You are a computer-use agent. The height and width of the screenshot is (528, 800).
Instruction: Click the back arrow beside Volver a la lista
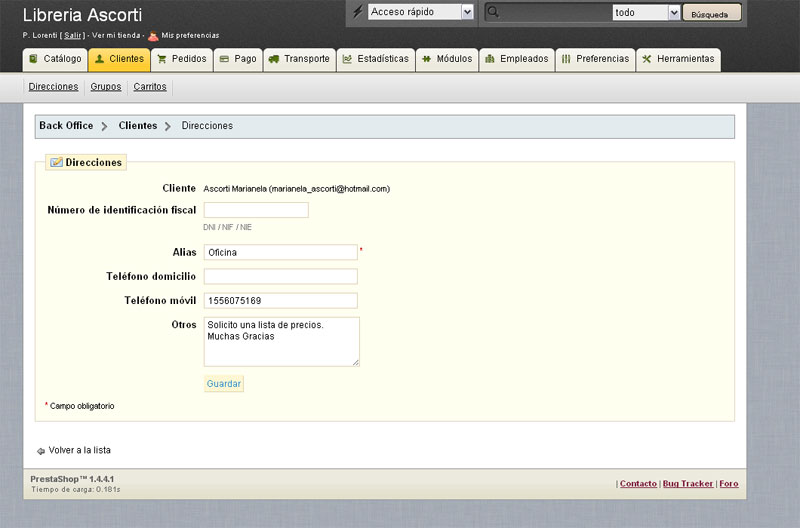point(41,451)
